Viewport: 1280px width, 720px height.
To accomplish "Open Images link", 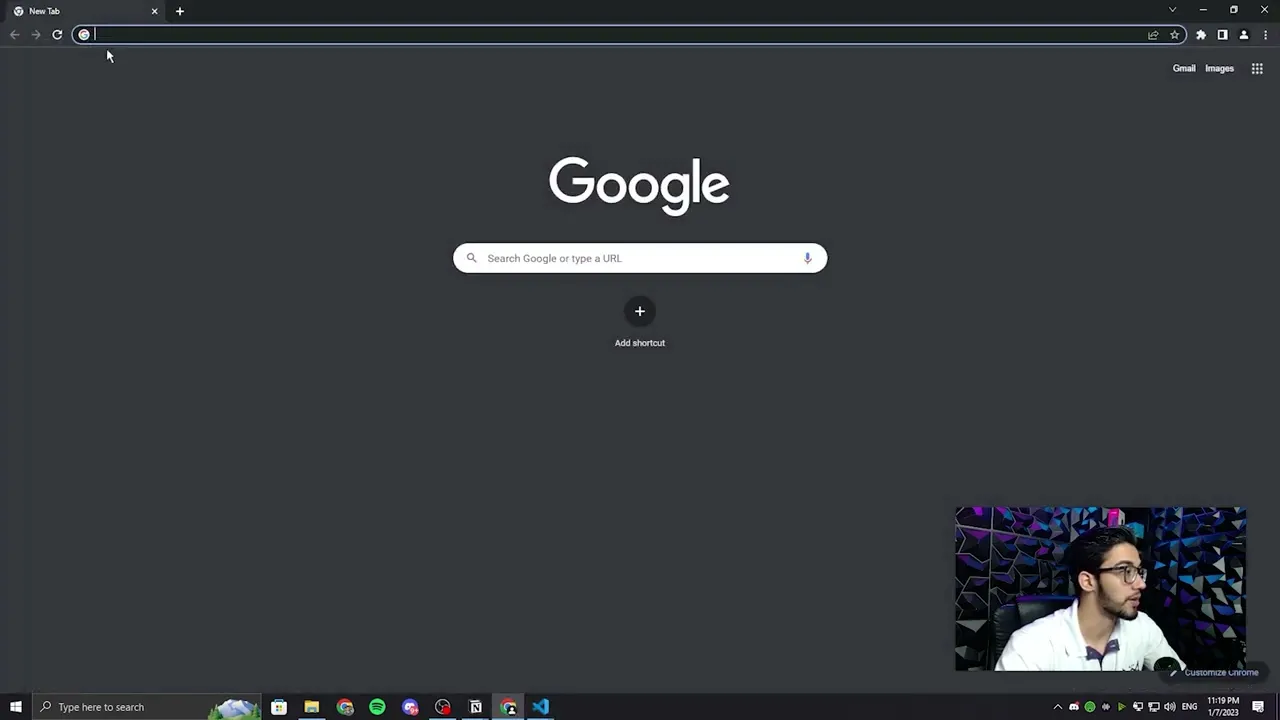I will tap(1219, 68).
